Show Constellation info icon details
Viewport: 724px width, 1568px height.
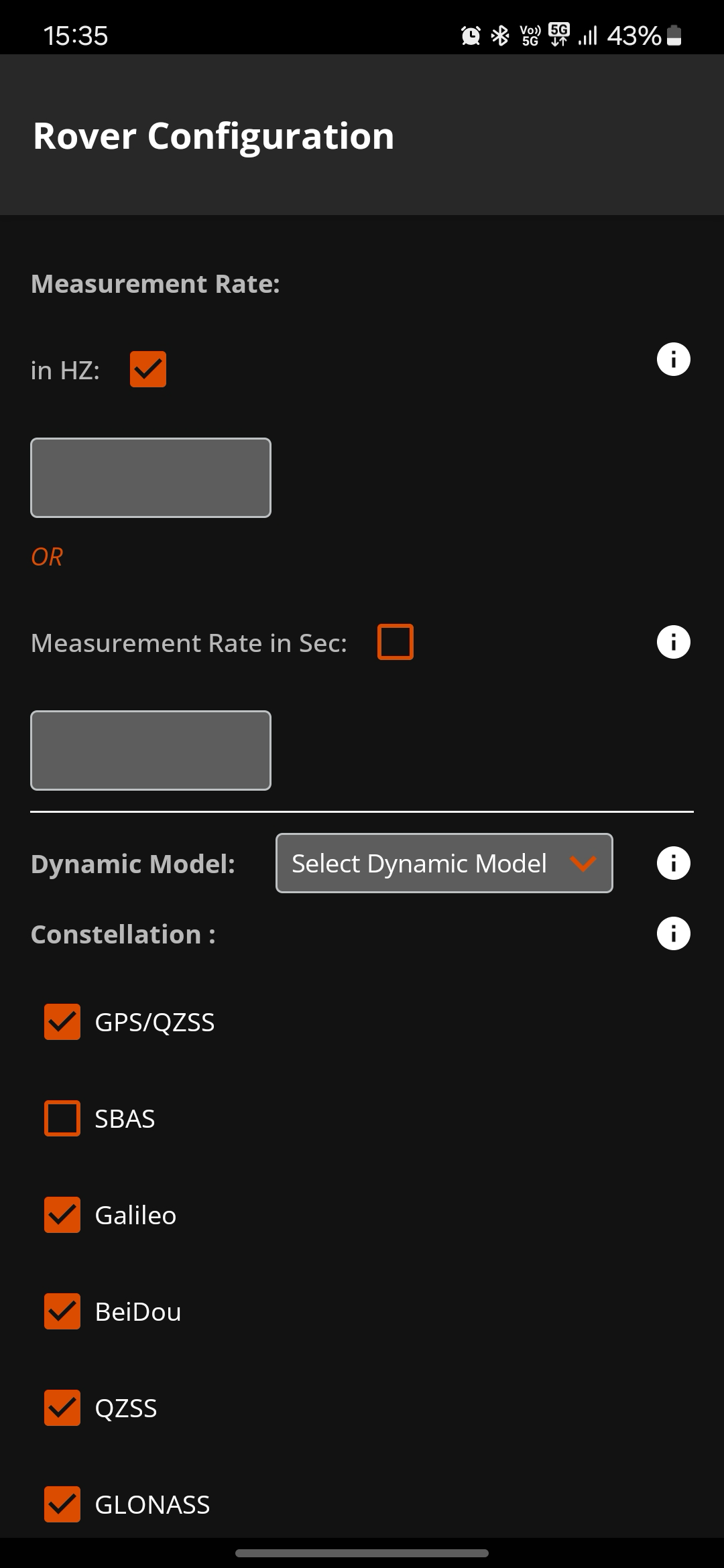coord(673,933)
